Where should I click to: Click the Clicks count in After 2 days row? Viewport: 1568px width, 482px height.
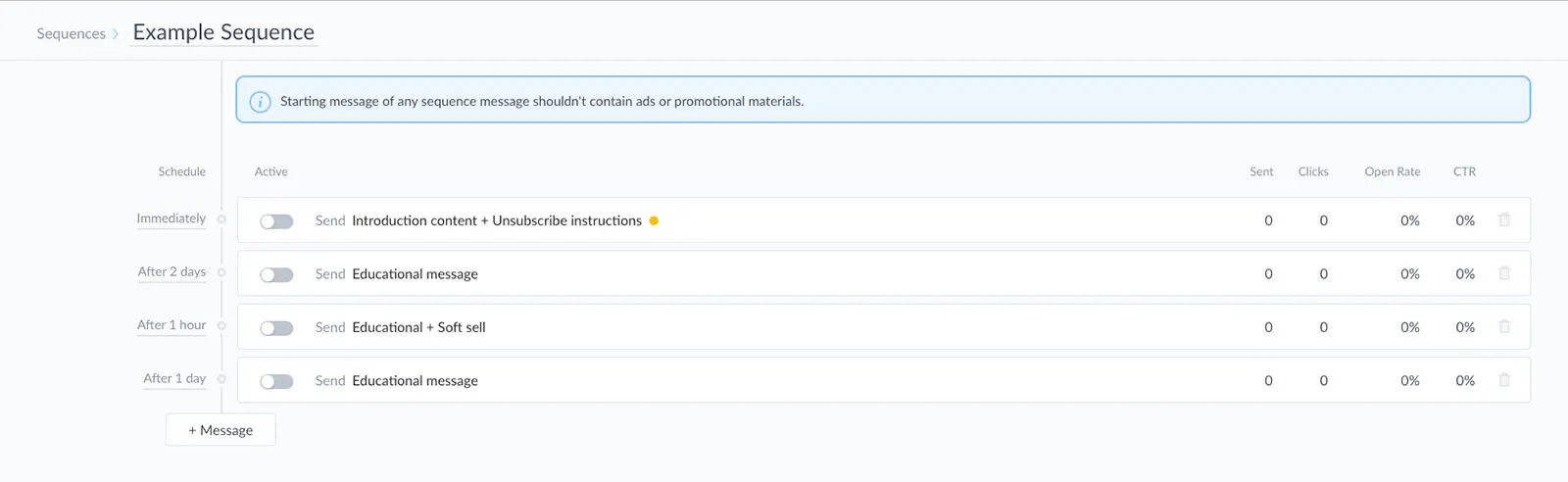coord(1323,274)
